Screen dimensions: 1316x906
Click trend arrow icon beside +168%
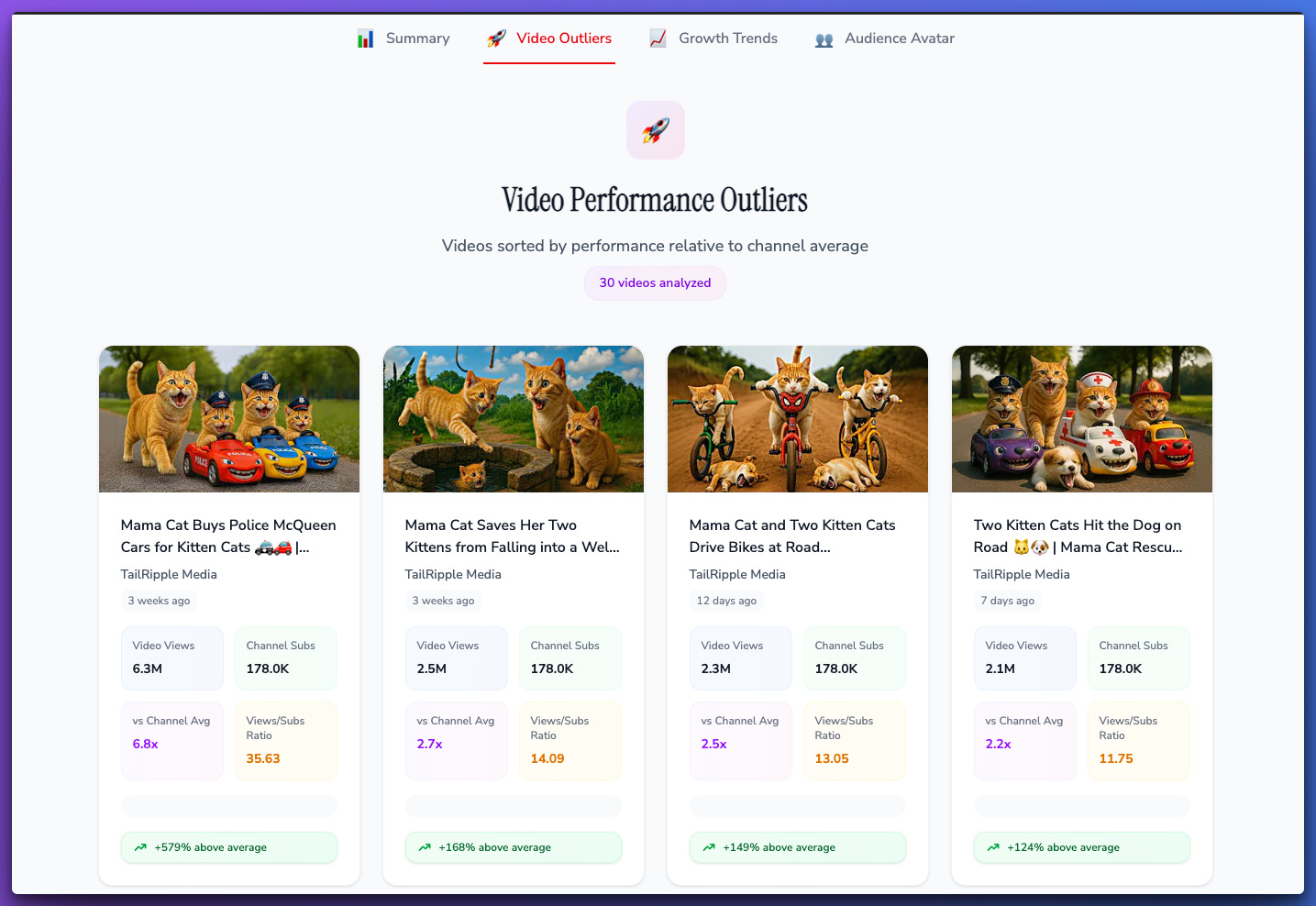tap(425, 847)
